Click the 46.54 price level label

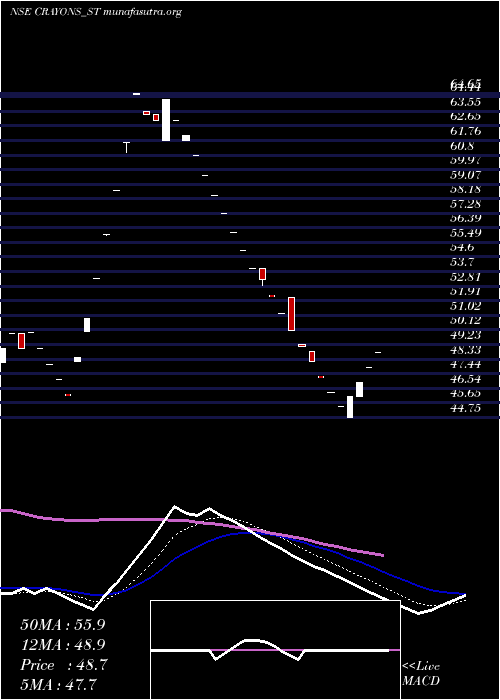pyautogui.click(x=466, y=379)
